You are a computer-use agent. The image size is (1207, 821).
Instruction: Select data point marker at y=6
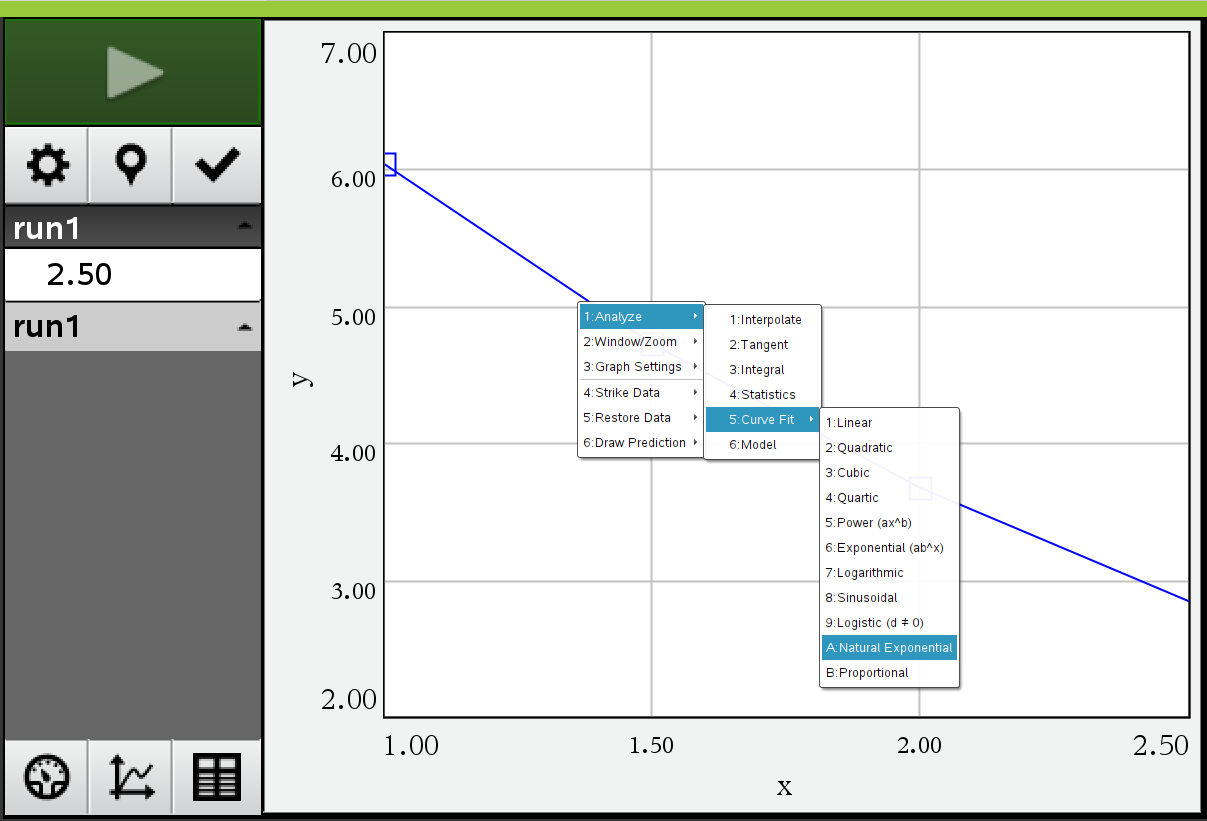click(x=389, y=165)
